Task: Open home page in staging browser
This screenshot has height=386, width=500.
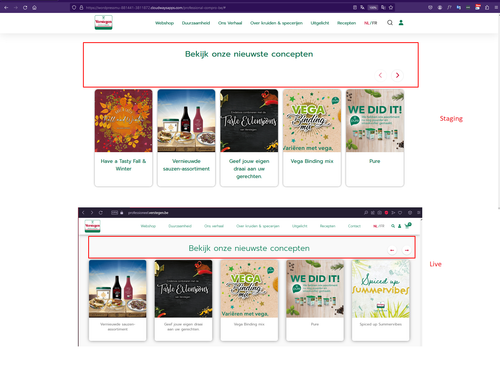Action: (34, 7)
